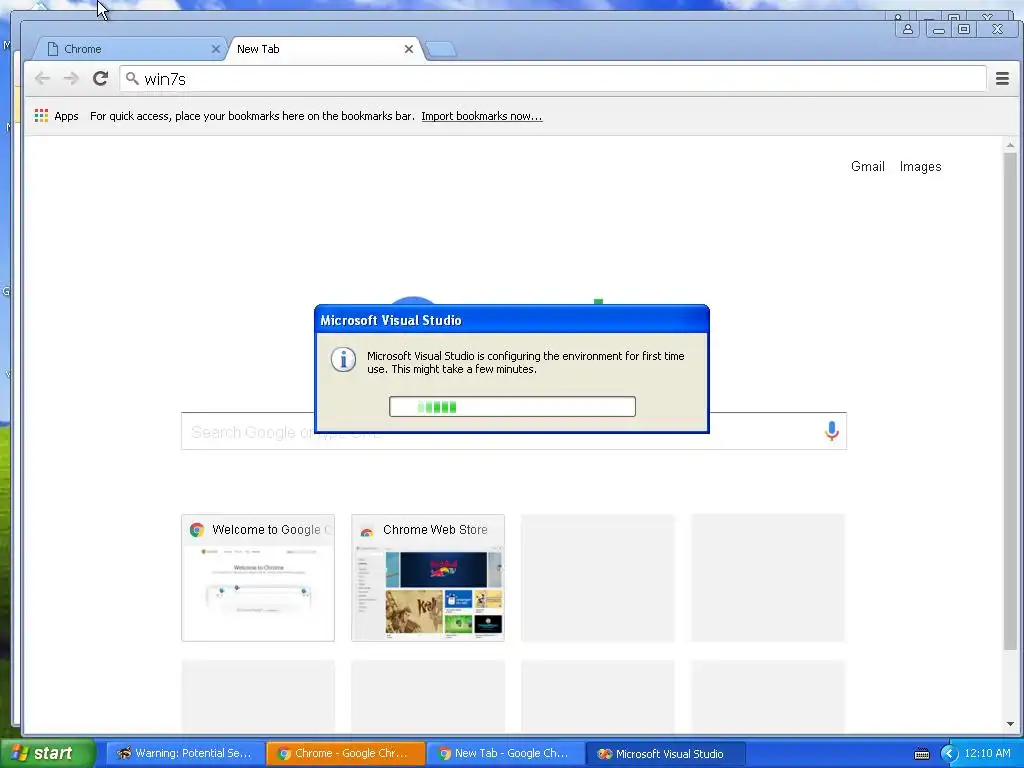Click the Chrome back arrow button
The height and width of the screenshot is (768, 1024).
tap(42, 79)
